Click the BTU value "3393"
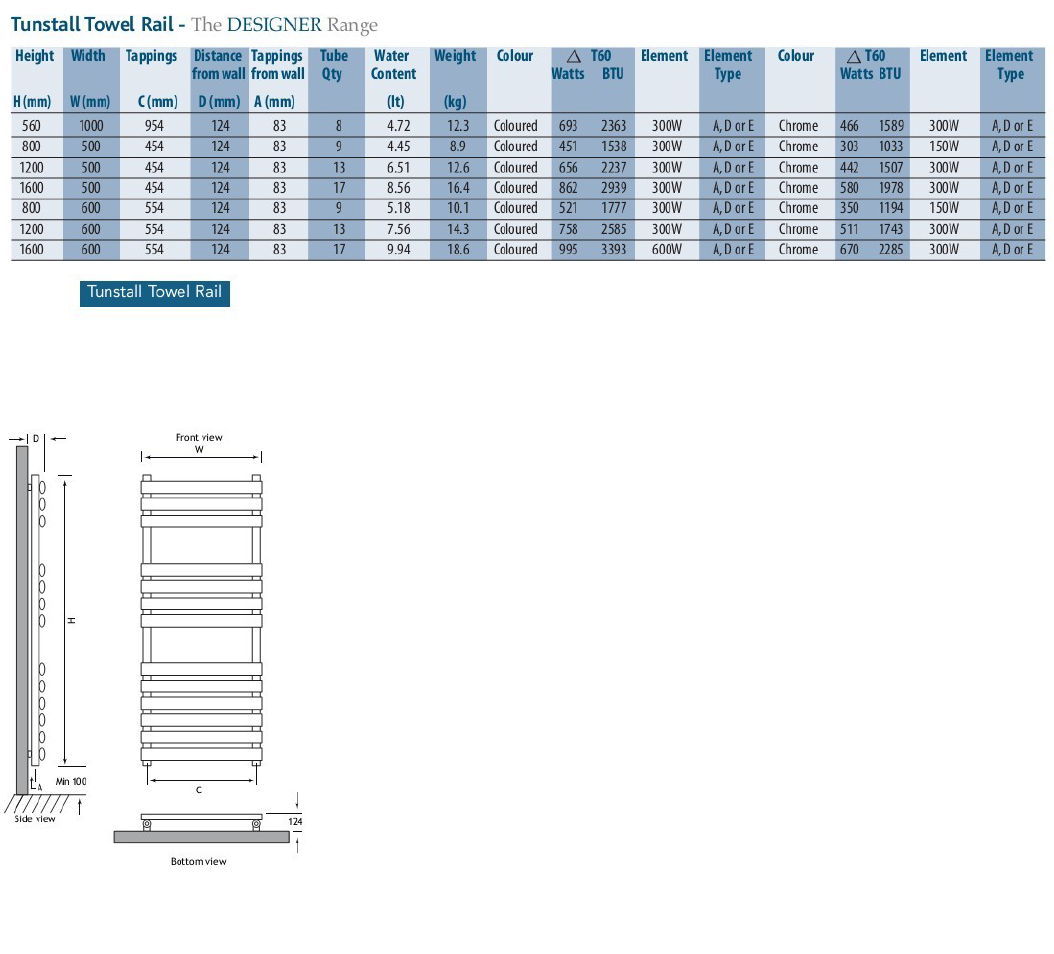This screenshot has height=954, width=1054. [614, 249]
